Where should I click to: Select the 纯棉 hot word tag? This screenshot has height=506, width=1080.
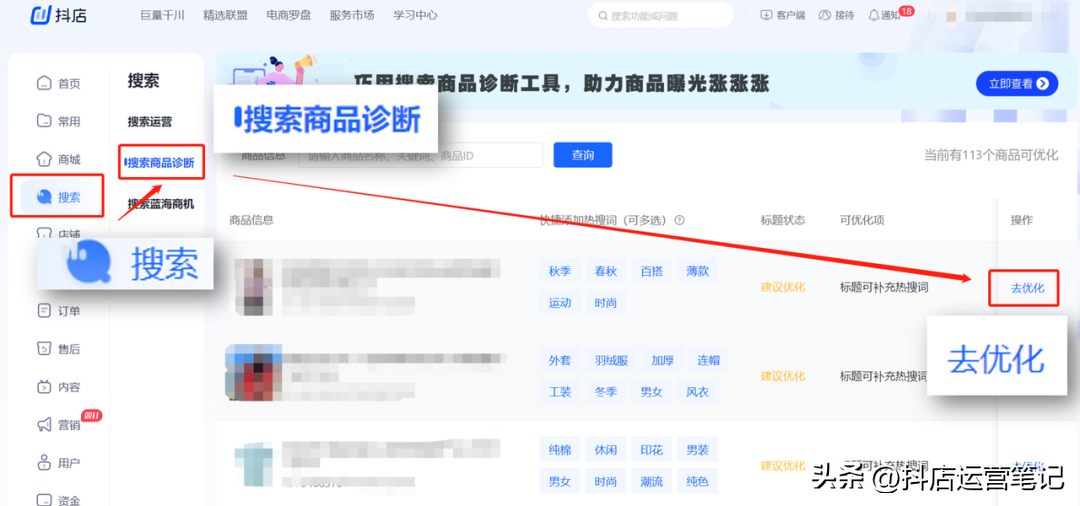coord(560,450)
